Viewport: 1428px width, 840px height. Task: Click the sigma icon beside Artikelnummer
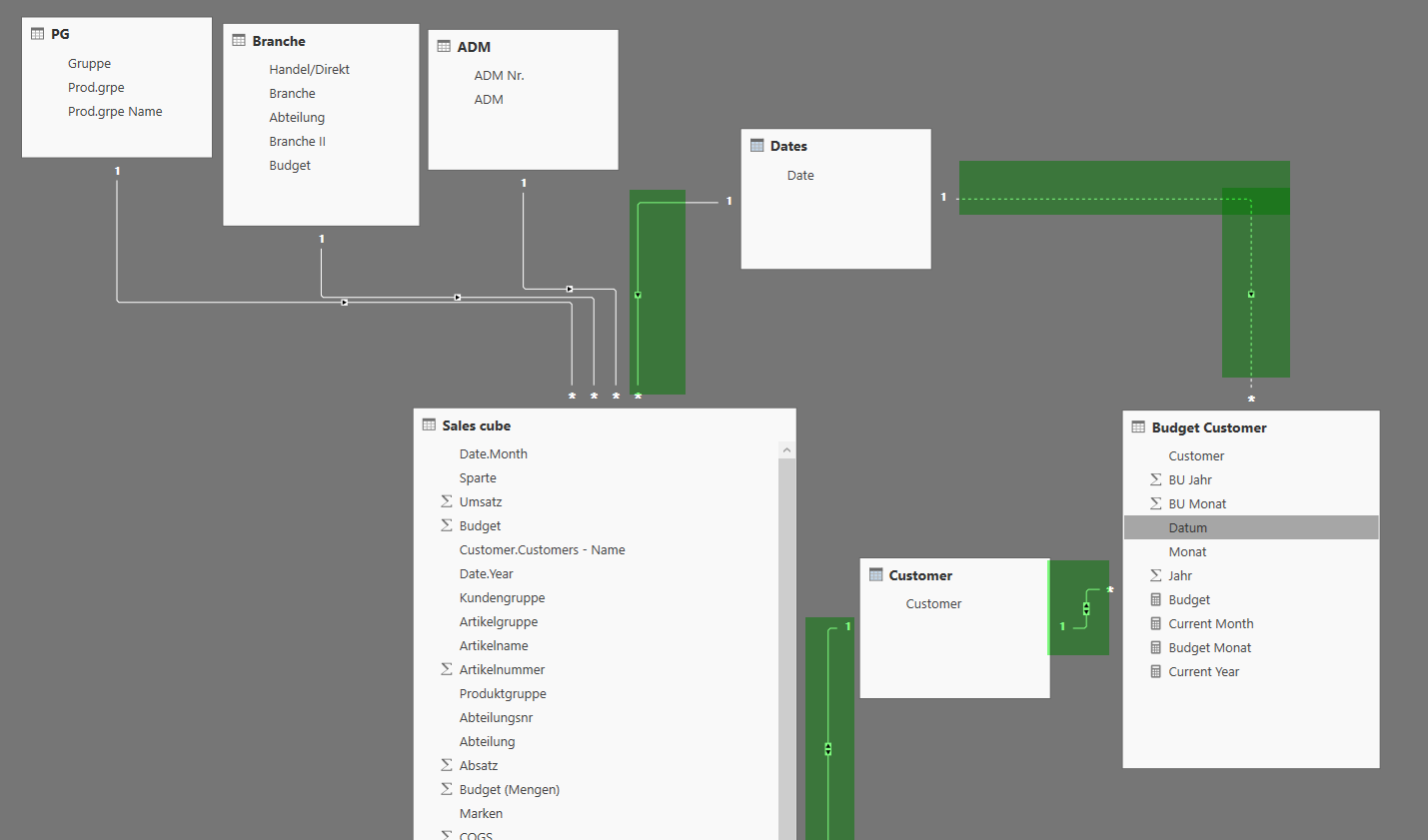446,669
